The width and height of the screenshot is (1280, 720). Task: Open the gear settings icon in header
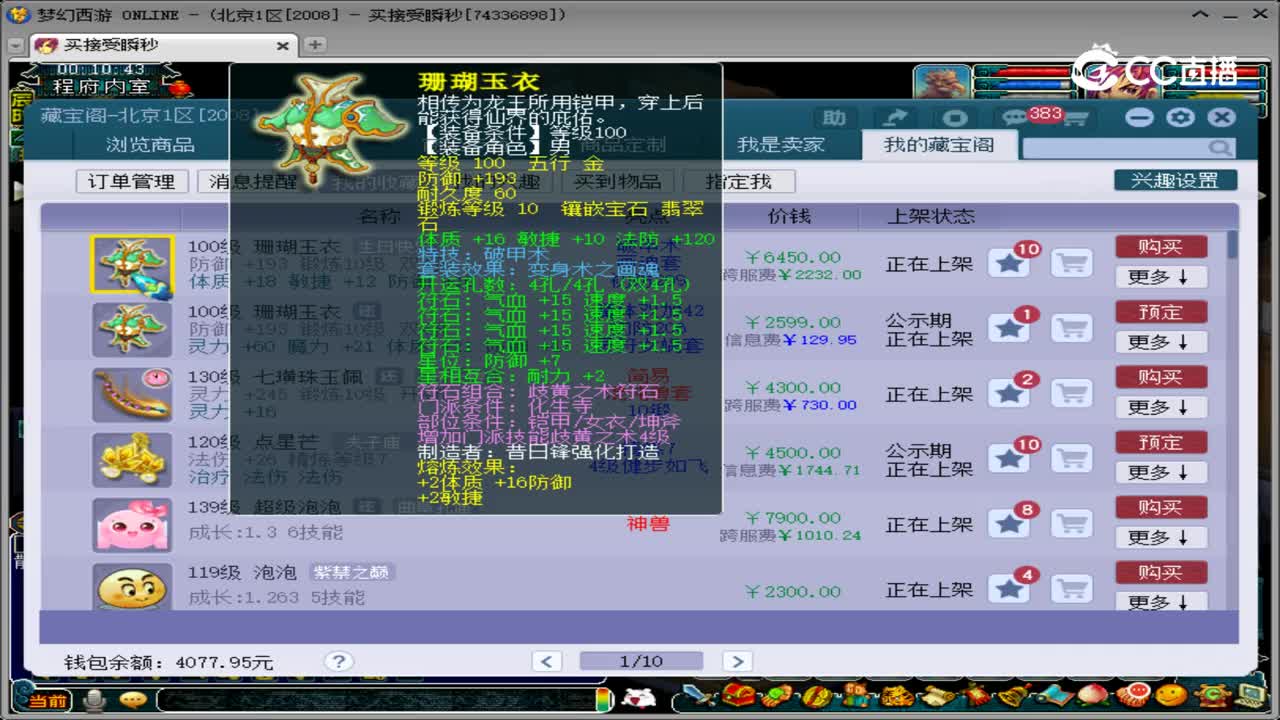(x=1180, y=117)
